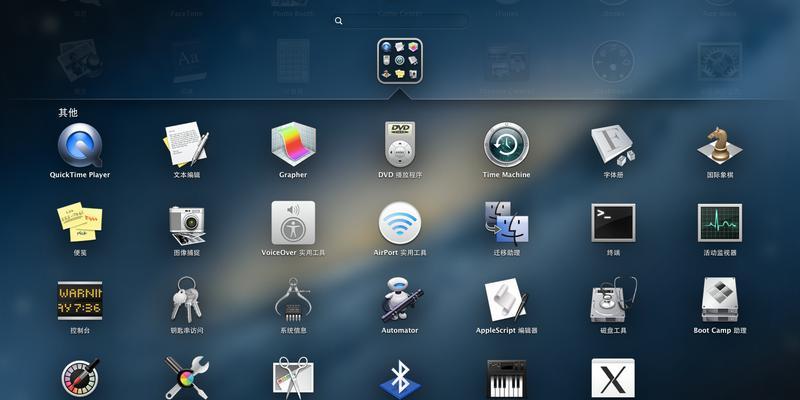Open the 终端 terminal app

(613, 222)
